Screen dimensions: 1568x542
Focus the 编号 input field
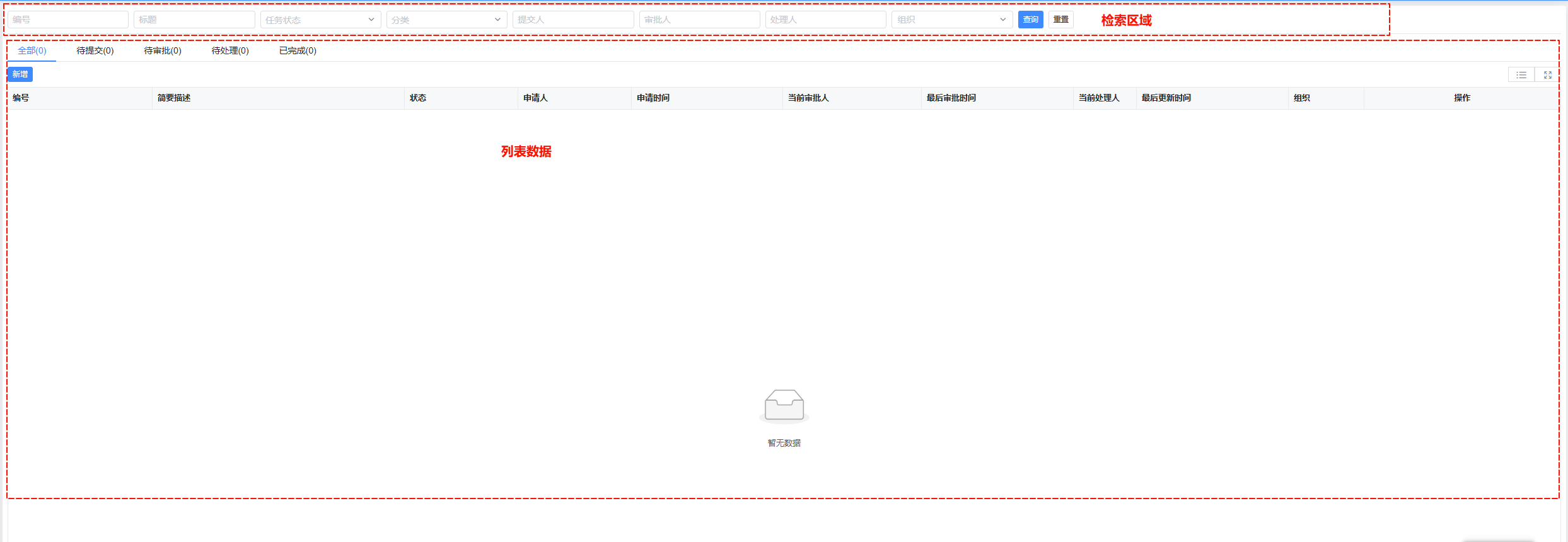pyautogui.click(x=68, y=20)
